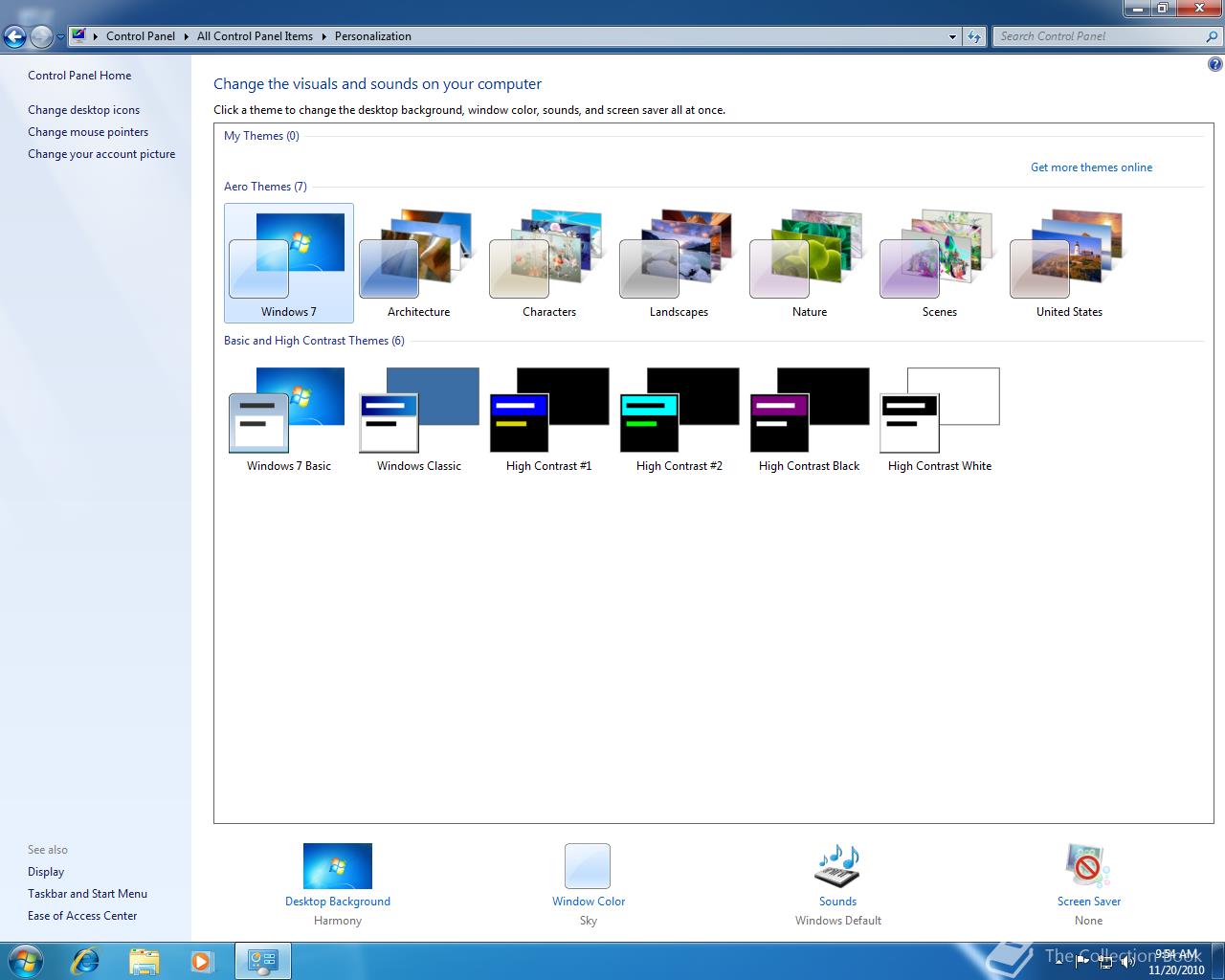Screen dimensions: 1225x980
Task: Click Control Panel breadcrumb
Action: click(x=141, y=36)
